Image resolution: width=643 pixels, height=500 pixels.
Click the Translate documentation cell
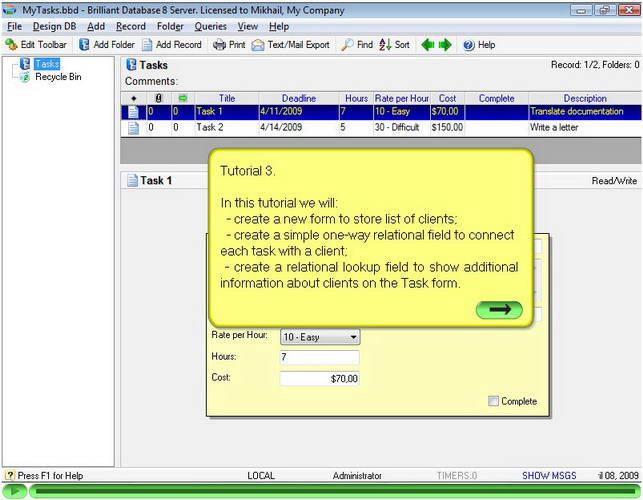585,112
